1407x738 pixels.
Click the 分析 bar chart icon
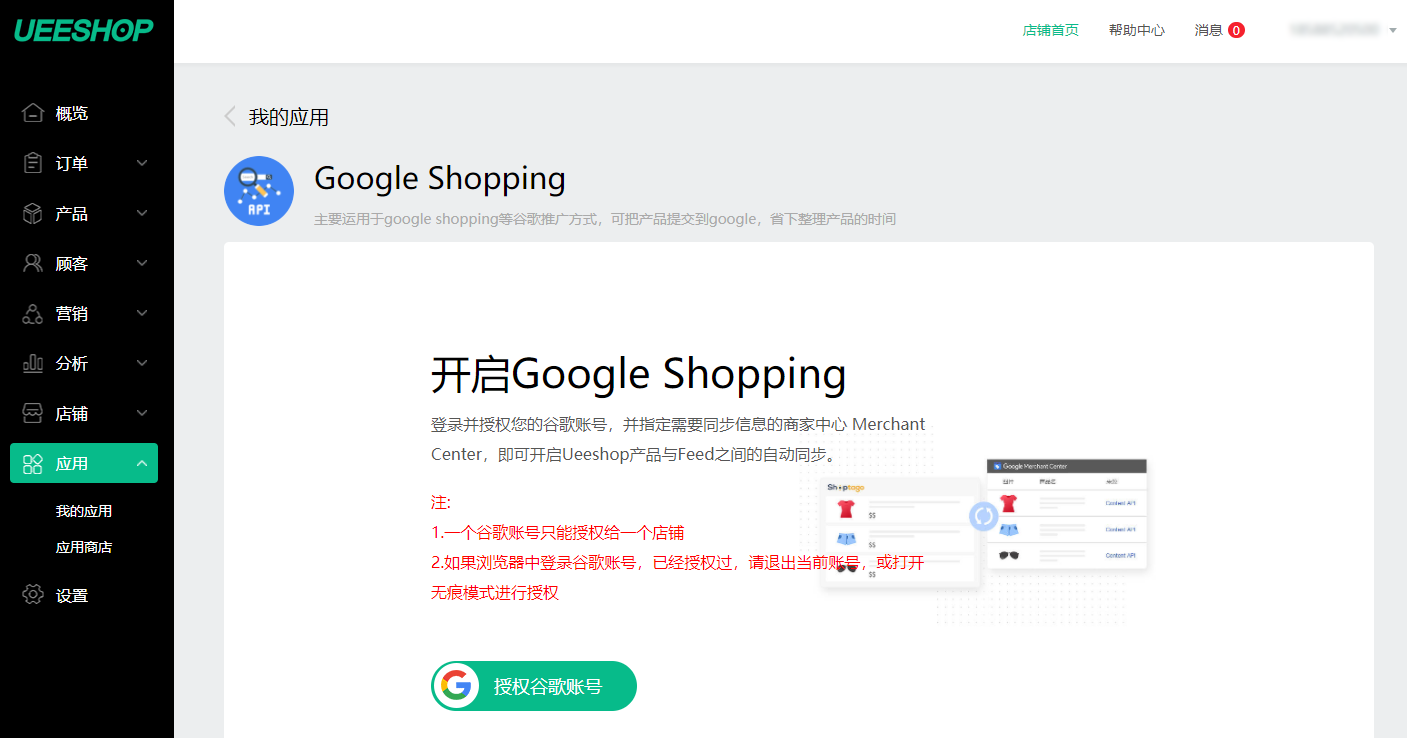[x=33, y=363]
